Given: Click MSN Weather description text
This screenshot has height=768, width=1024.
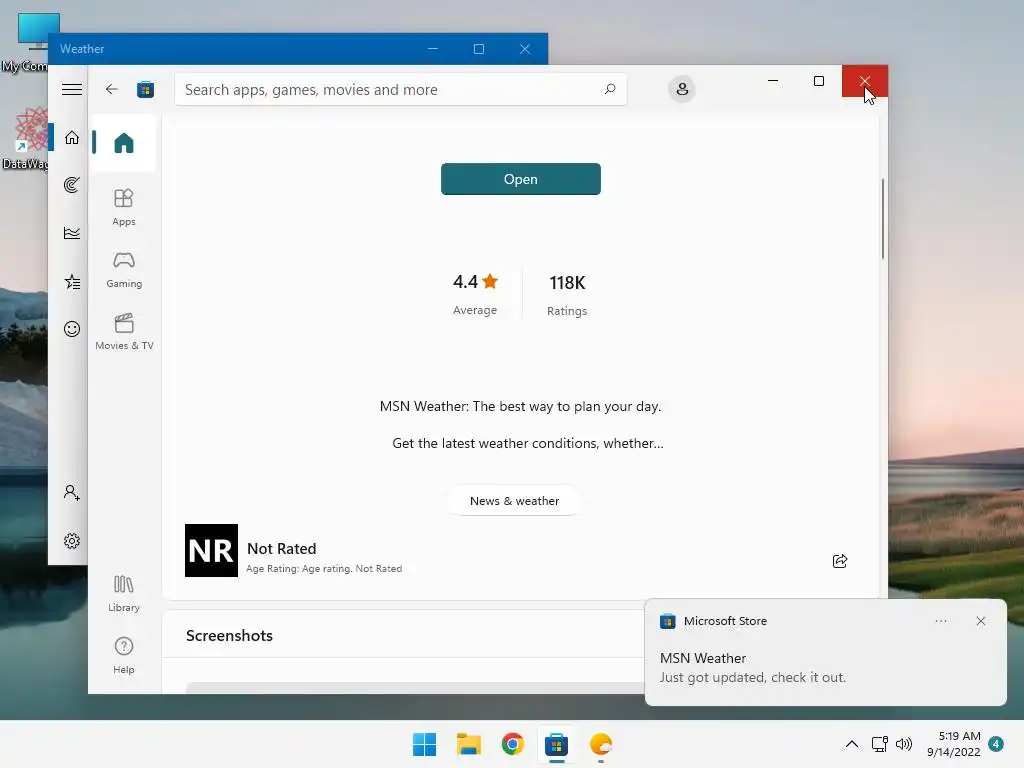Looking at the screenshot, I should pyautogui.click(x=520, y=424).
